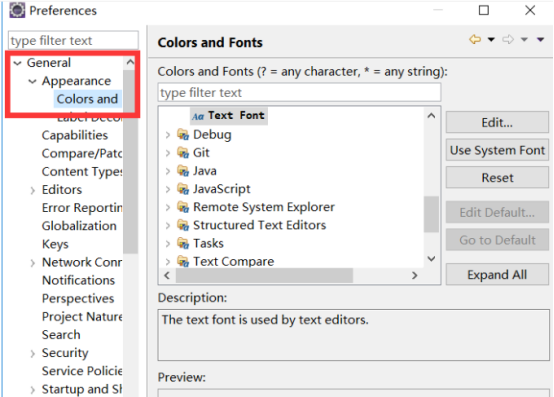Collapse the General tree node
The width and height of the screenshot is (554, 397).
(x=17, y=63)
